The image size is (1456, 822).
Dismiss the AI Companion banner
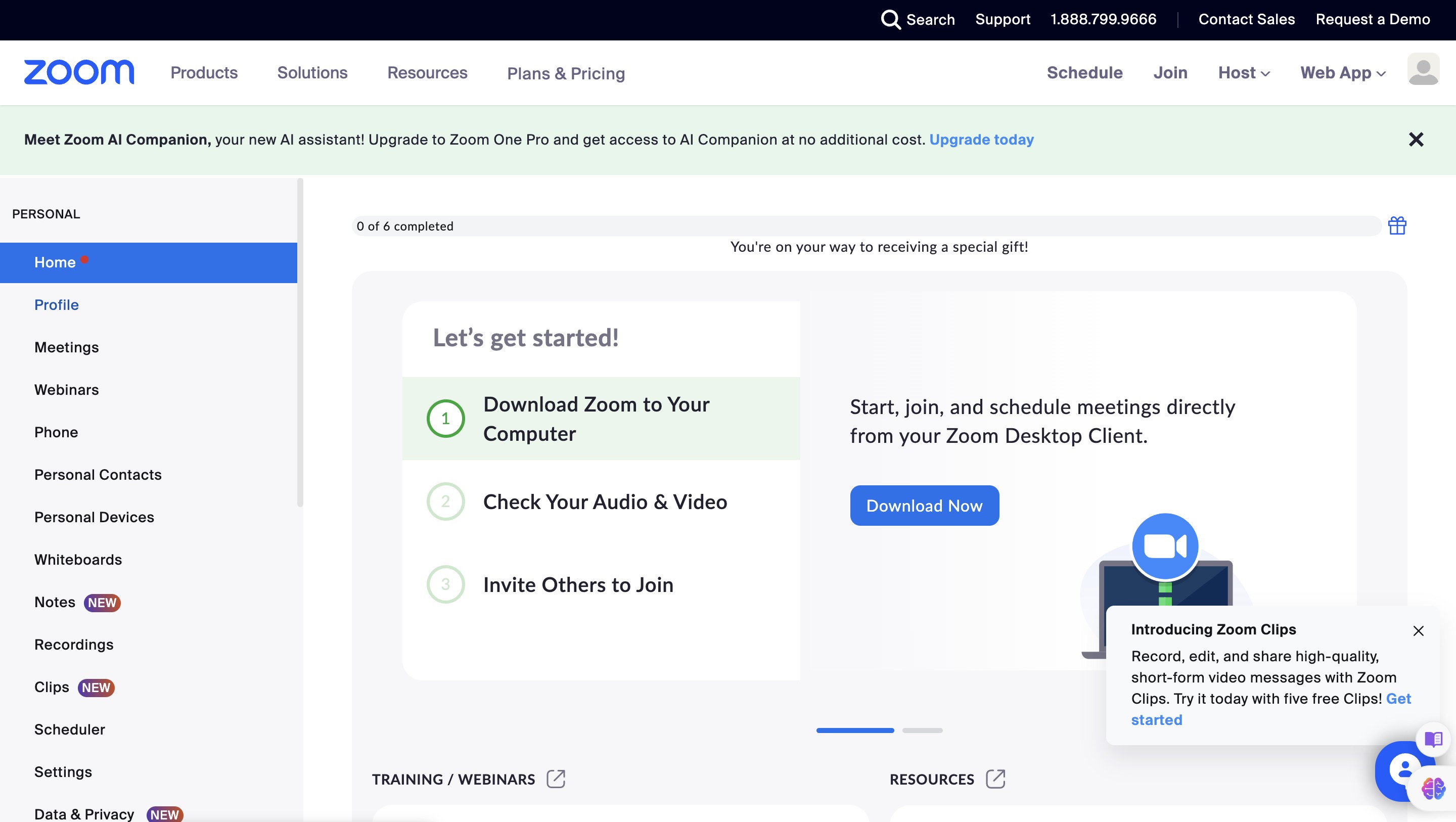coord(1416,140)
